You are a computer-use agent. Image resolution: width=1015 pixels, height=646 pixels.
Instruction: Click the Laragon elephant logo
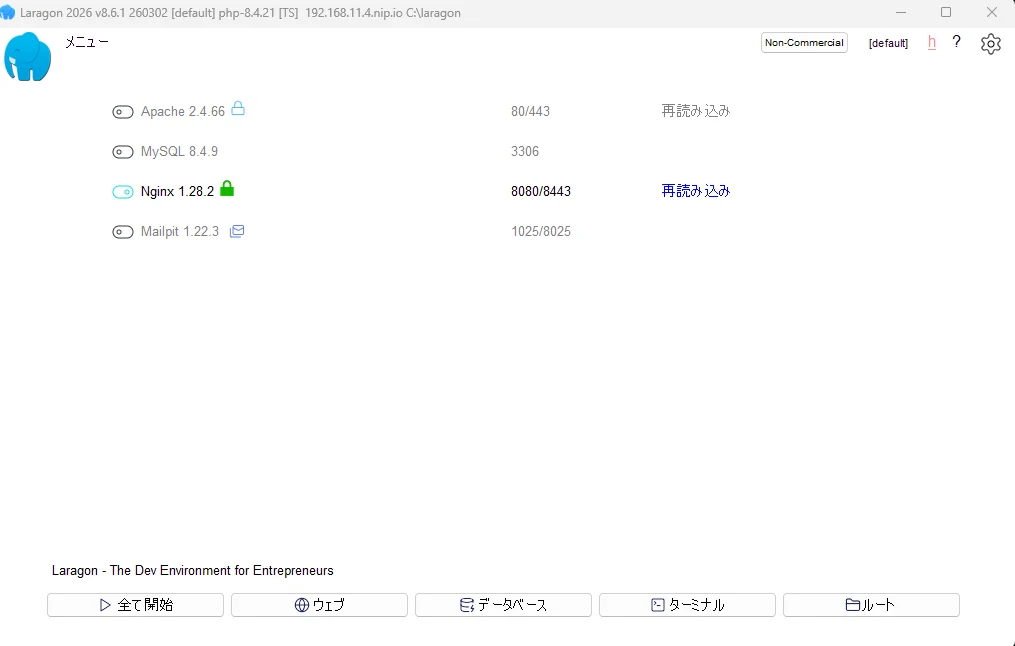tap(27, 57)
